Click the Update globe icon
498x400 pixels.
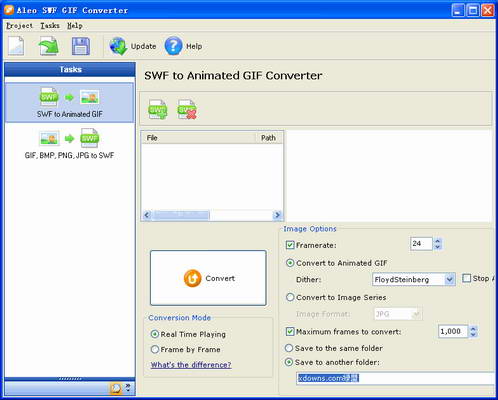point(118,46)
